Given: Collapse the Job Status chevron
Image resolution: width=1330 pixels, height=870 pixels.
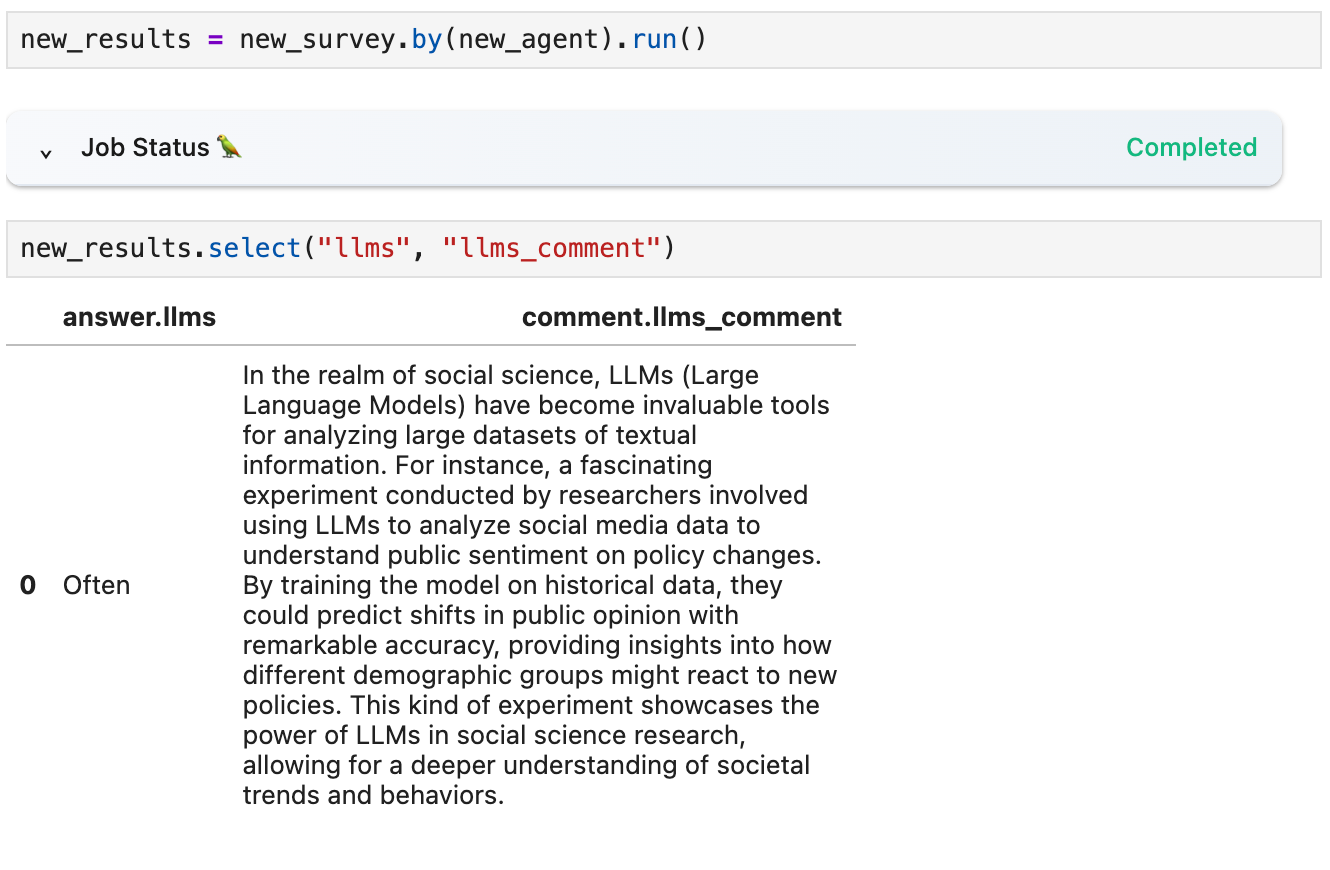Looking at the screenshot, I should [45, 153].
